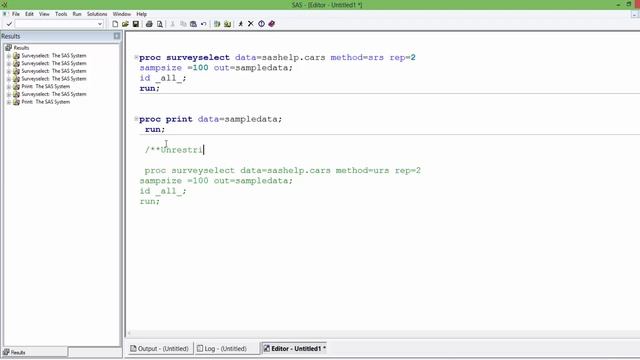The width and height of the screenshot is (640, 360).
Task: Click the New Library toolbar icon
Action: click(x=217, y=24)
